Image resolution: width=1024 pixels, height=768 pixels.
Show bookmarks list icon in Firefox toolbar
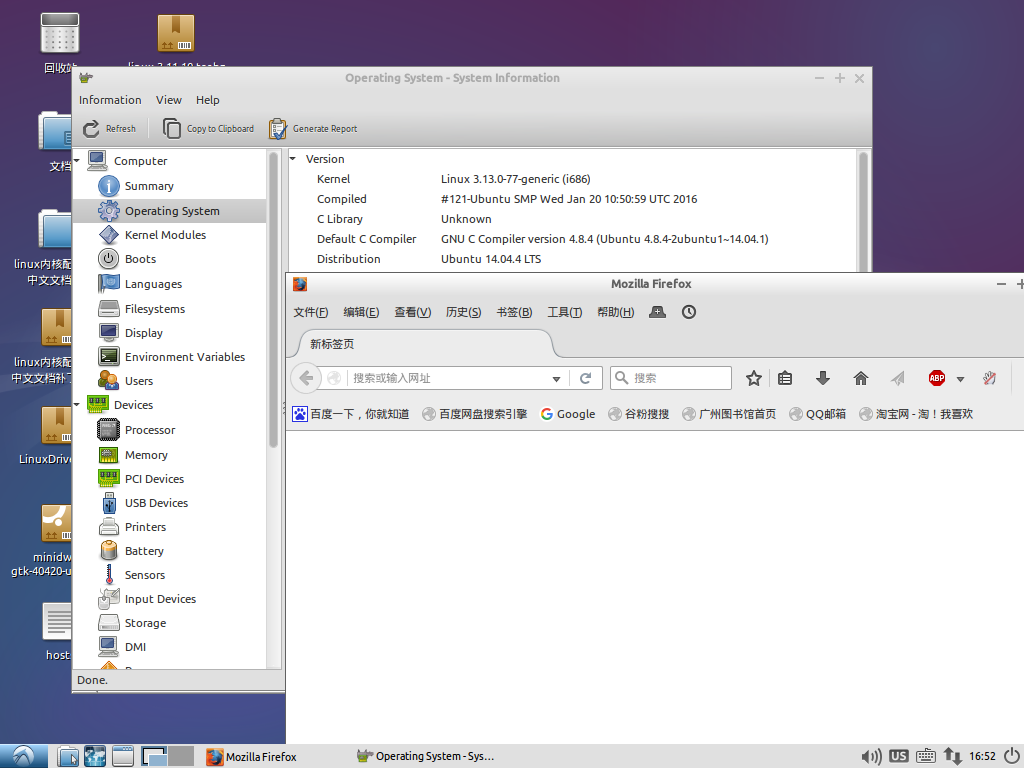point(785,377)
